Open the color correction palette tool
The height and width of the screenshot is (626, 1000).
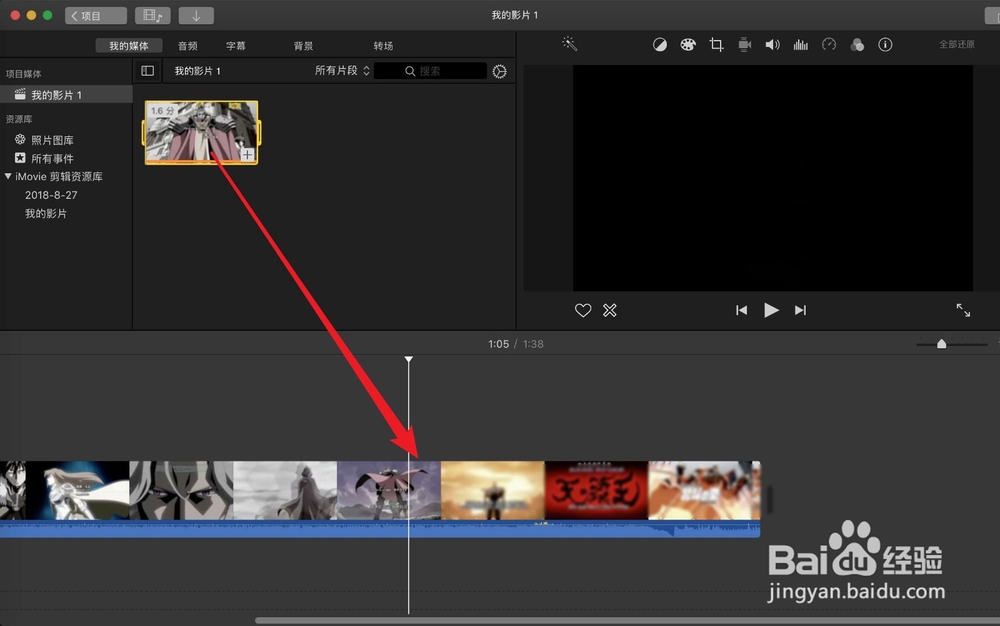688,45
